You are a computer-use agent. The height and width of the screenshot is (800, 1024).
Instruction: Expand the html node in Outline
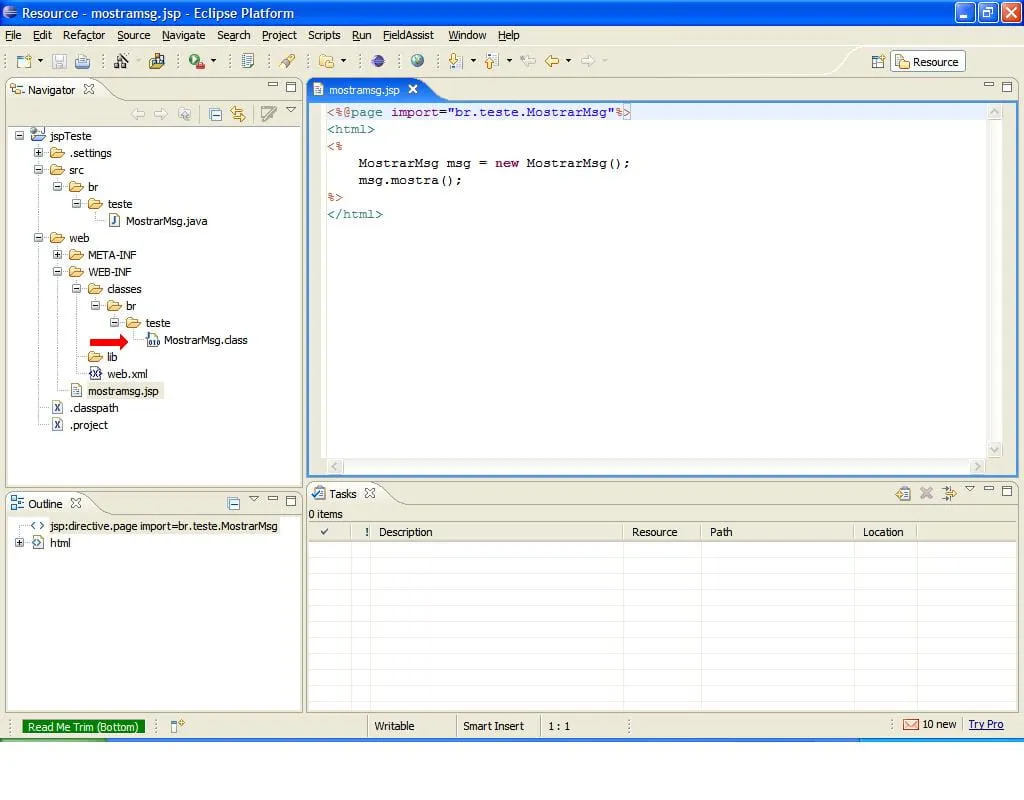point(19,543)
